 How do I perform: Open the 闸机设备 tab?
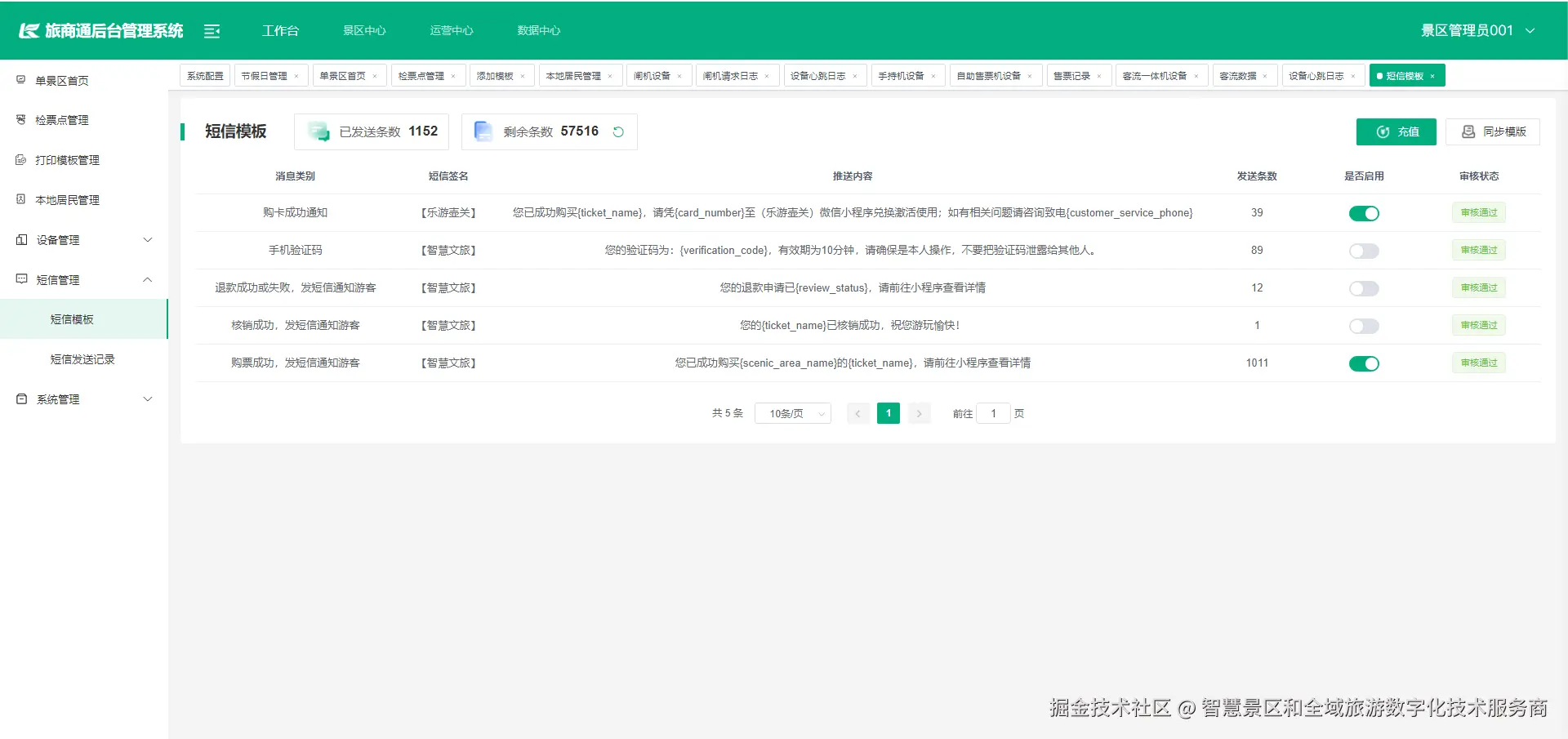click(x=654, y=75)
